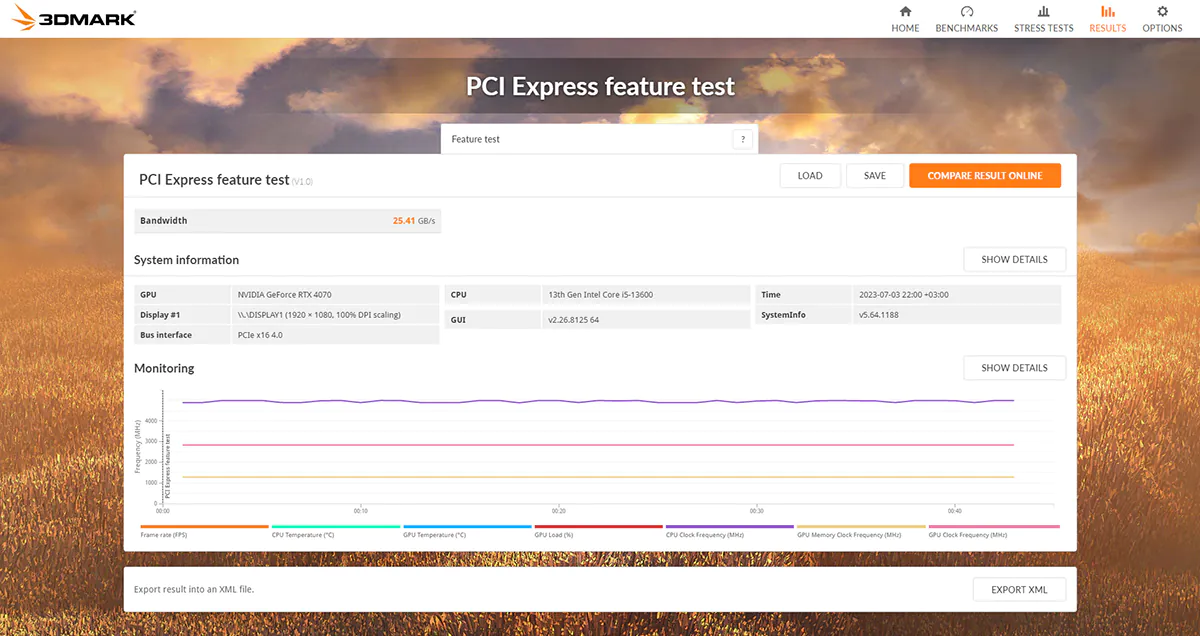Viewport: 1200px width, 636px height.
Task: Click the EXPORT XML button
Action: pos(1019,590)
